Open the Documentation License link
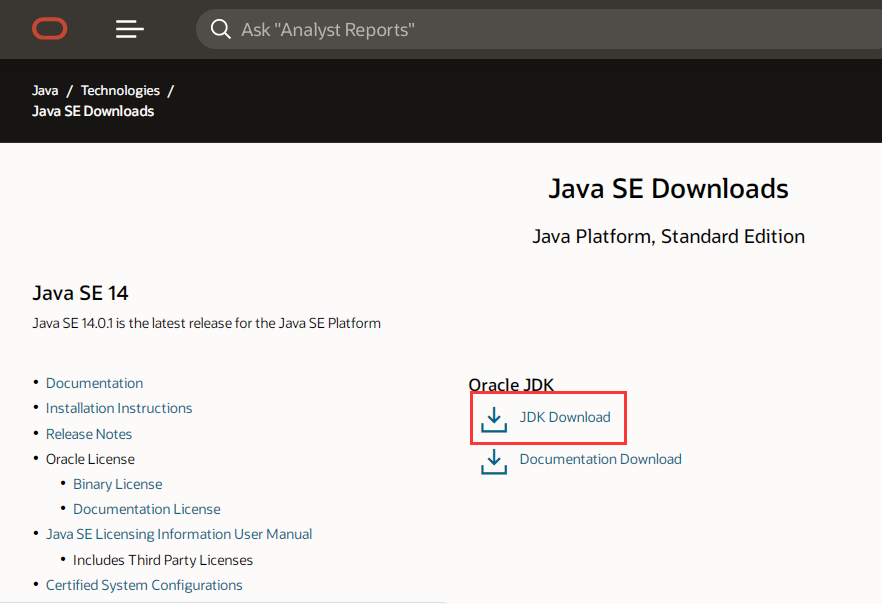Screen dimensions: 882x604 [x=147, y=509]
